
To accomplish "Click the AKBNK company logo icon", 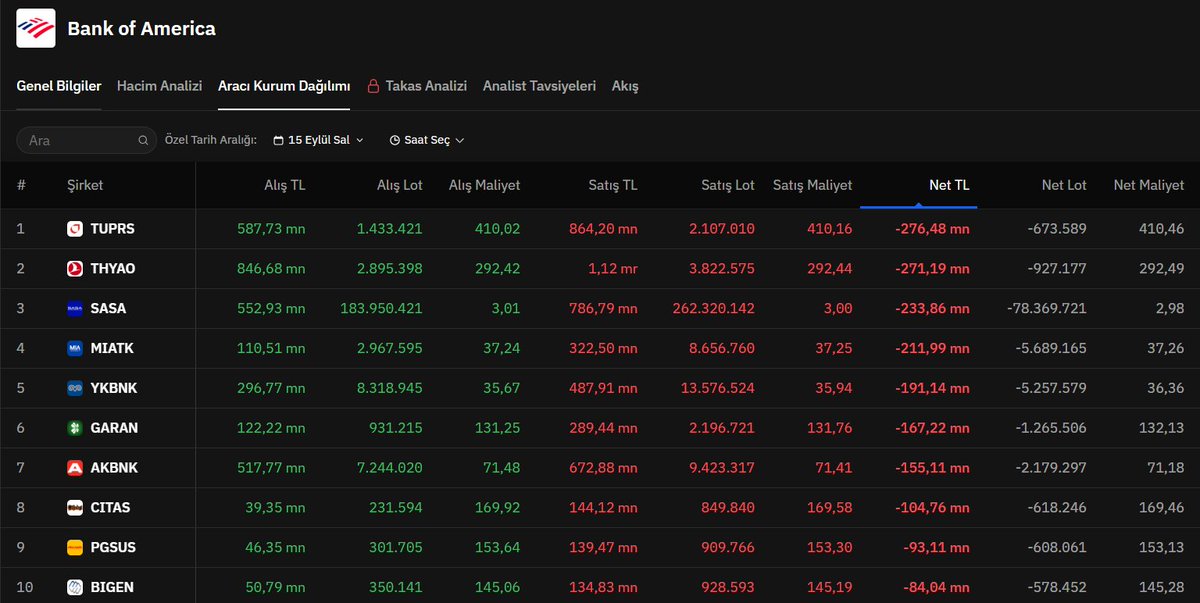I will point(75,468).
